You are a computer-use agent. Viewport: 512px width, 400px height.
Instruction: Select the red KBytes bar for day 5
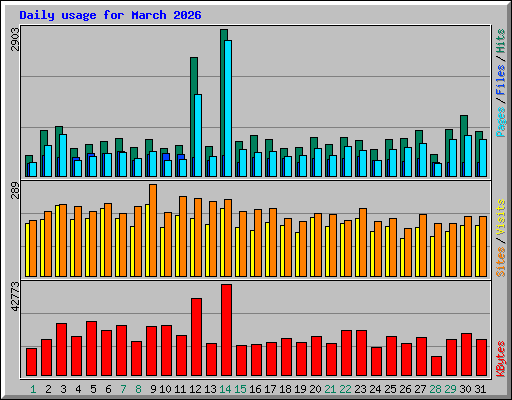click(x=91, y=349)
